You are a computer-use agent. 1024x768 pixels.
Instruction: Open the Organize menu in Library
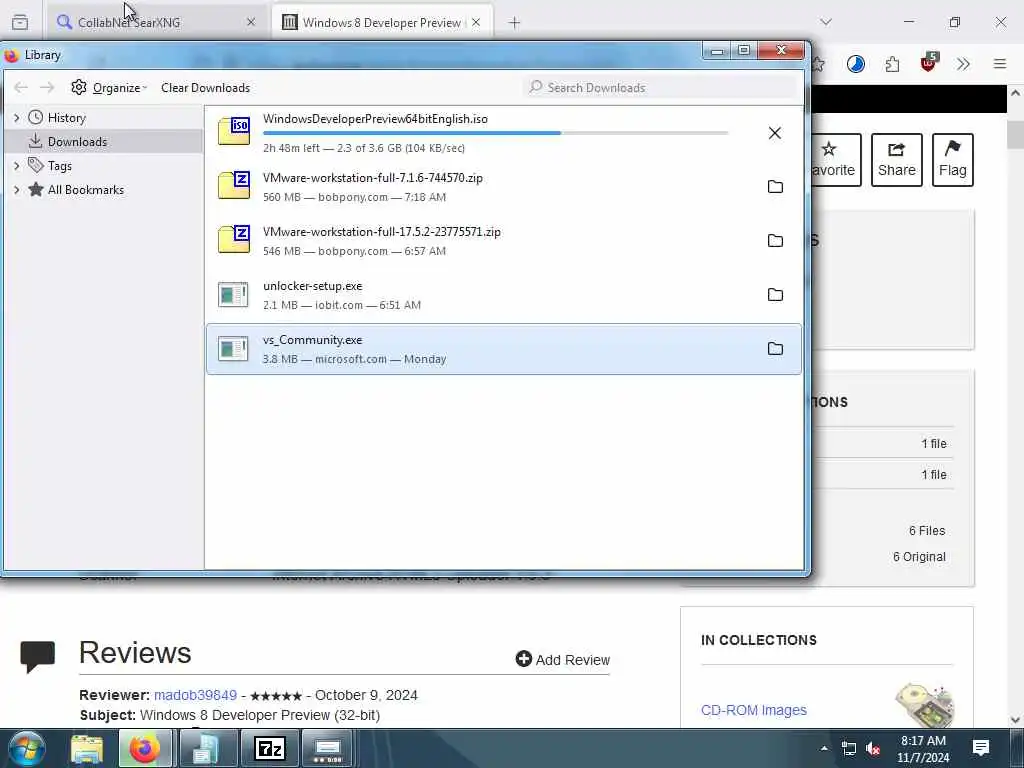(x=109, y=88)
